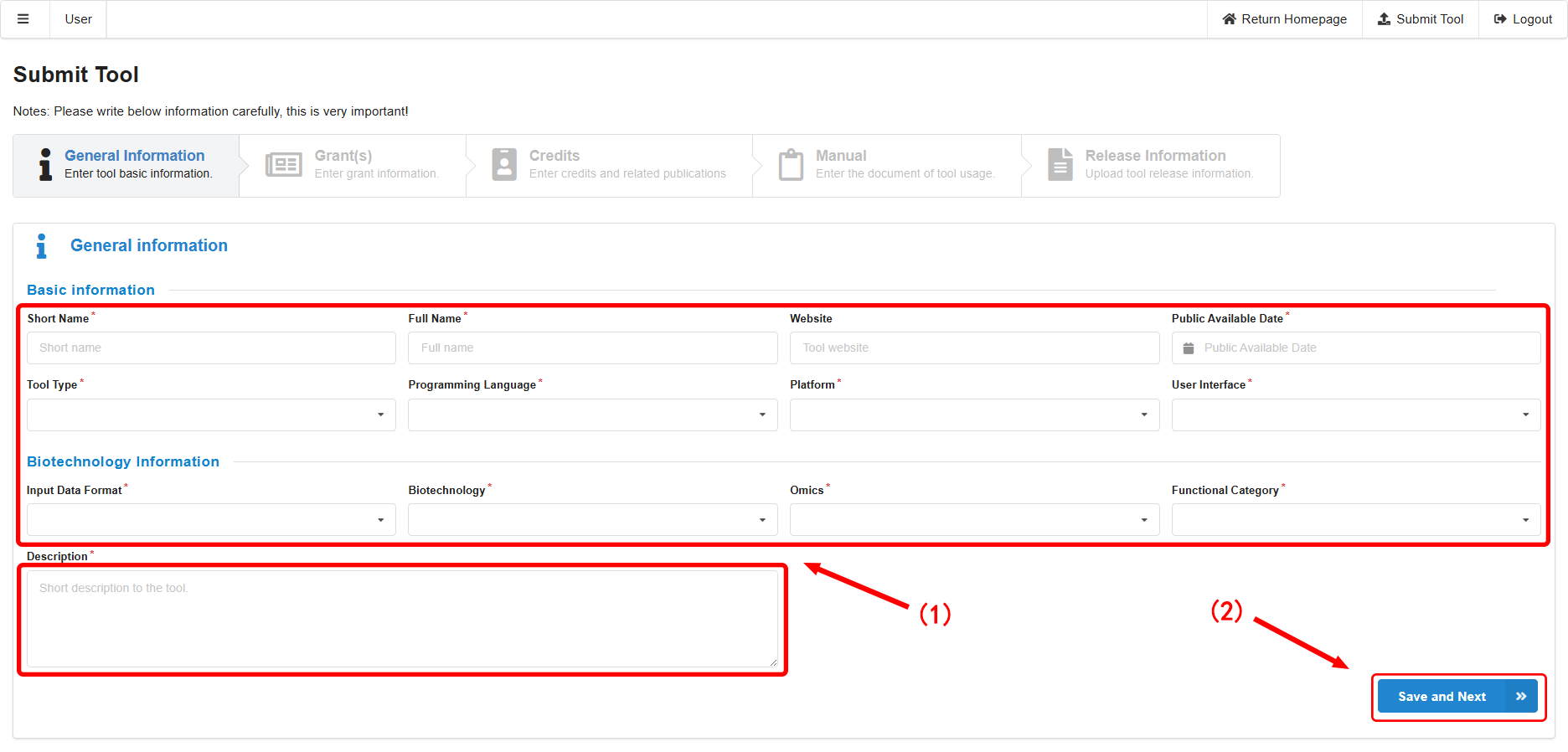Expand the Programming Language dropdown
1568x752 pixels.
tap(592, 415)
